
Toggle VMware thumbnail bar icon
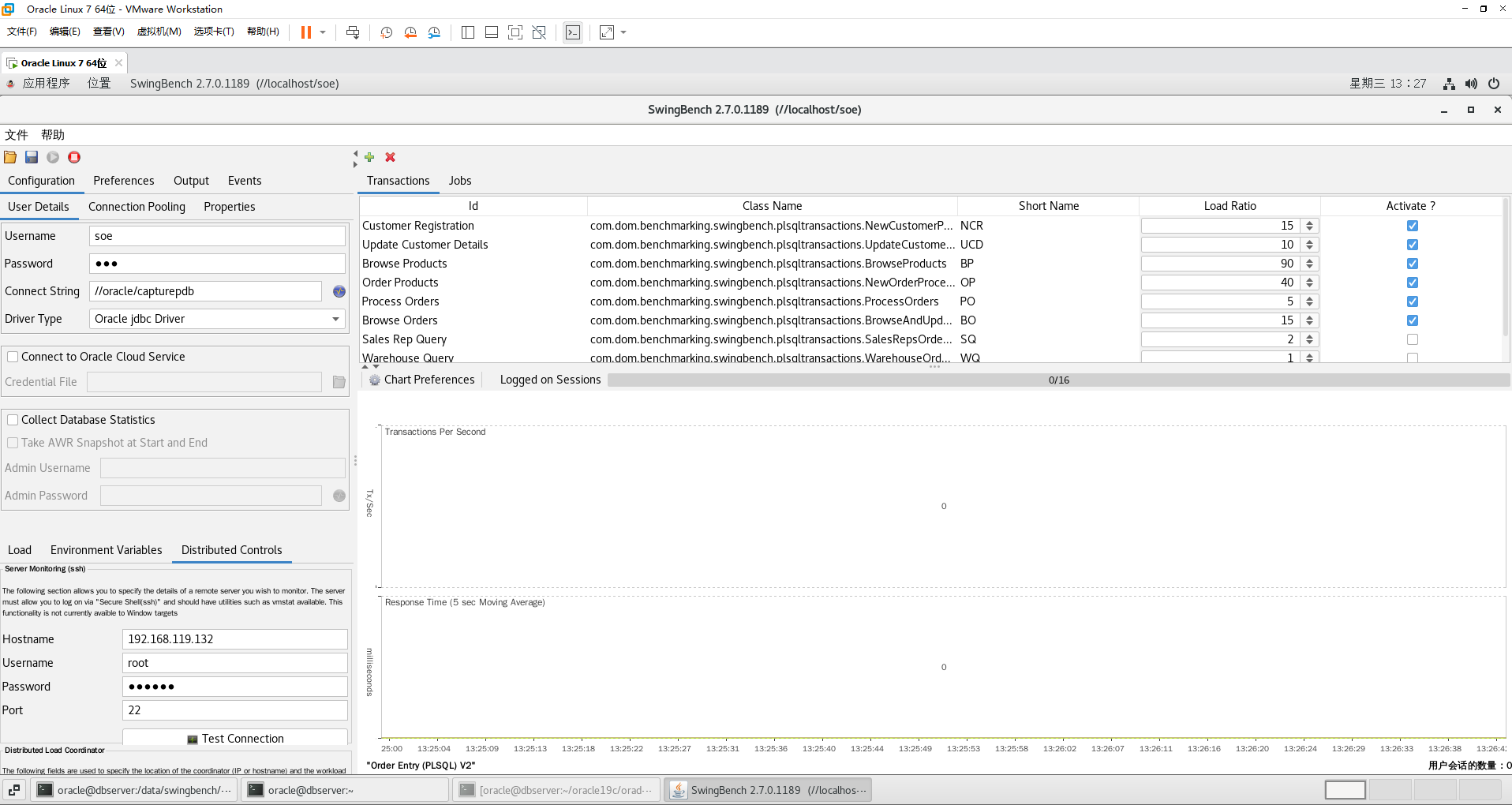click(492, 32)
